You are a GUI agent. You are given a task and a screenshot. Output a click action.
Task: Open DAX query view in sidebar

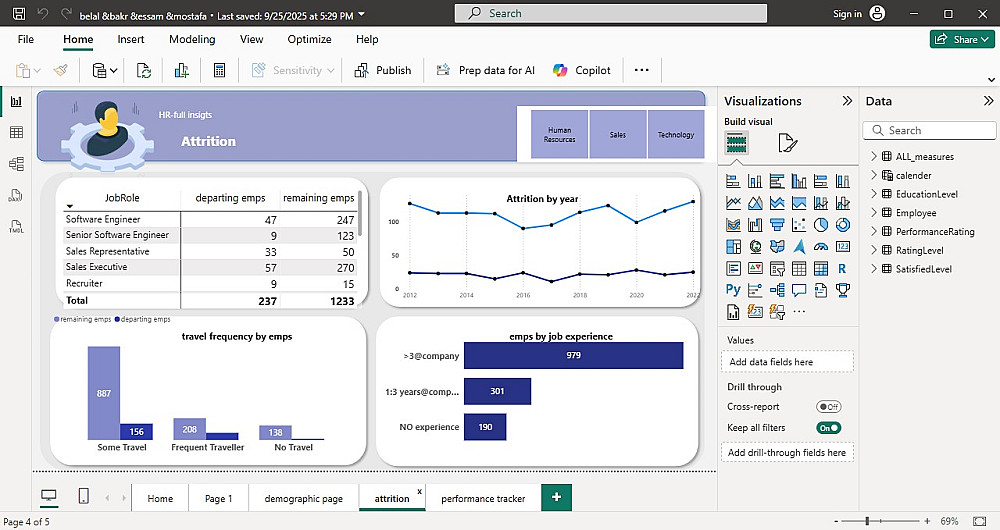tap(17, 195)
